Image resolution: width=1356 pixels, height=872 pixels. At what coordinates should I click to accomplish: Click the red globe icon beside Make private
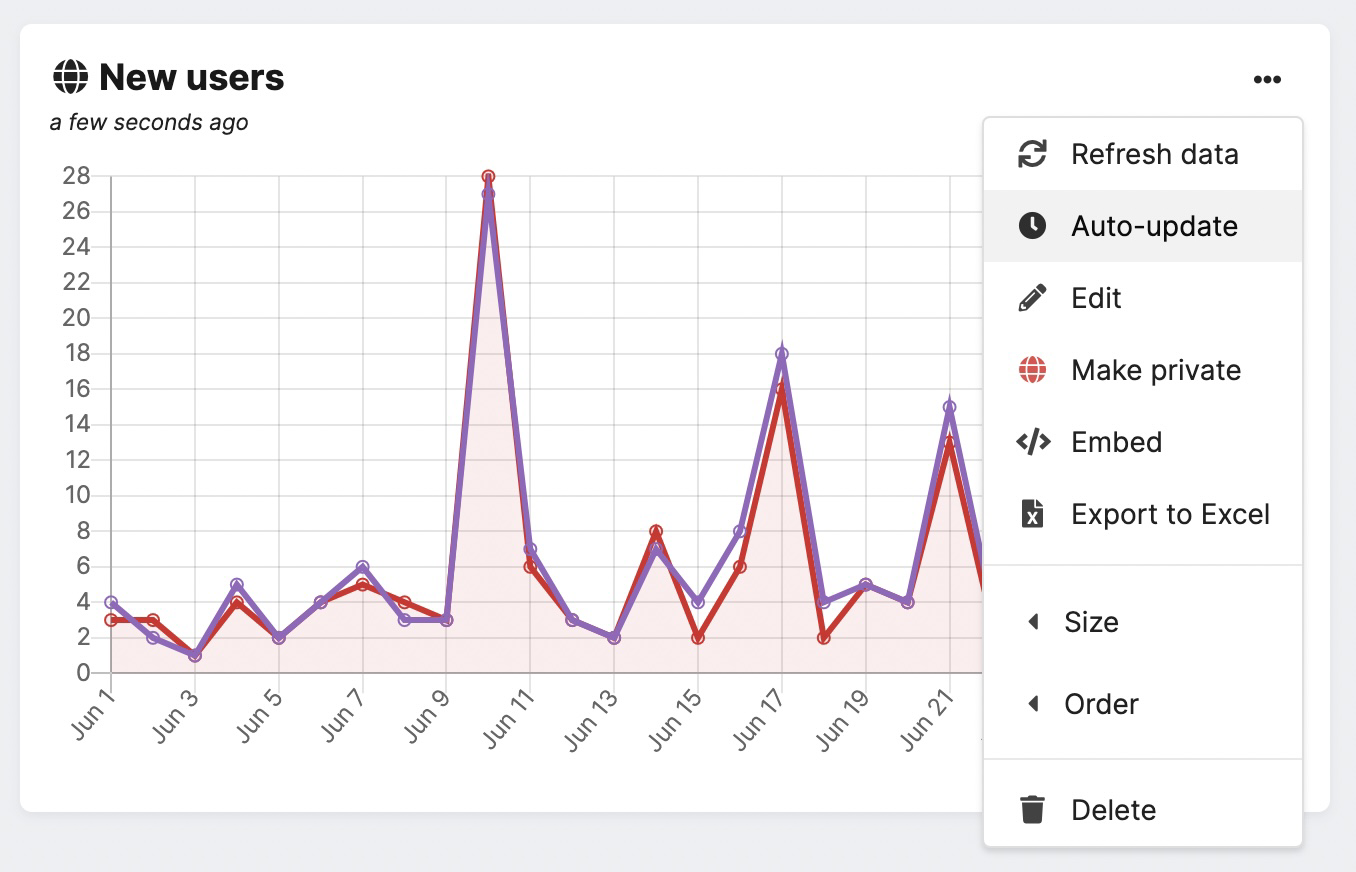click(x=1031, y=369)
